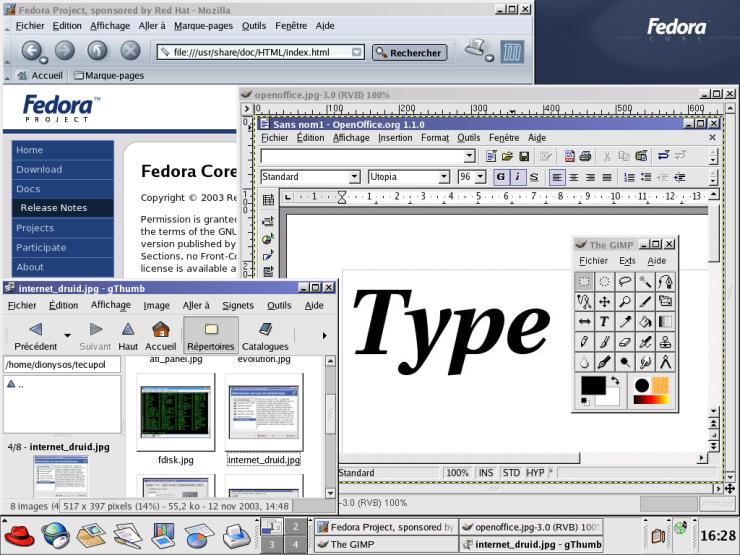This screenshot has height=555, width=740.
Task: Open Marque-pages menu in Mozilla menubar
Action: pyautogui.click(x=203, y=26)
